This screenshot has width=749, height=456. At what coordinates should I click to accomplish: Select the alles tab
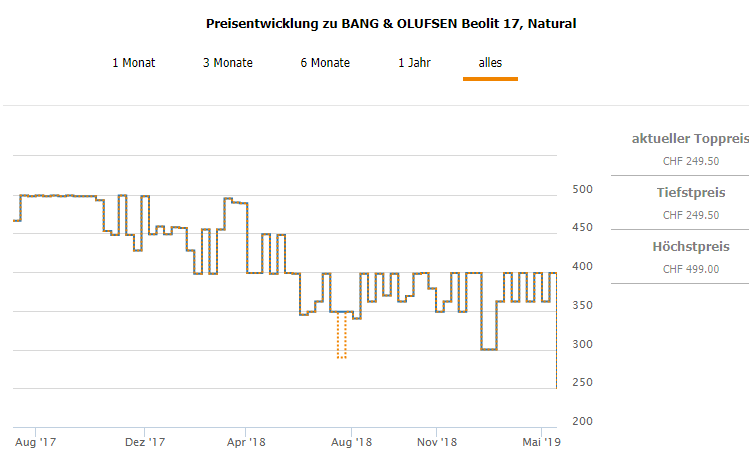point(490,63)
